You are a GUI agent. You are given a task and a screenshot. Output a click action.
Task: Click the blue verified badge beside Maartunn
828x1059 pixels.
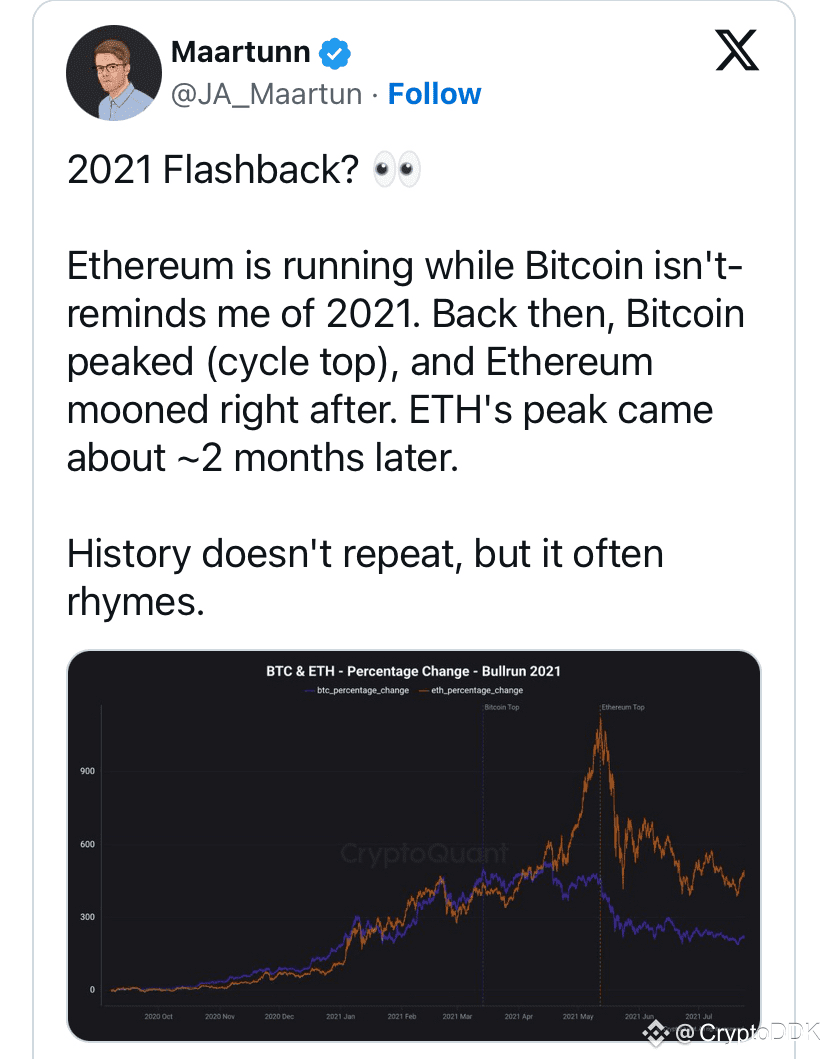334,53
